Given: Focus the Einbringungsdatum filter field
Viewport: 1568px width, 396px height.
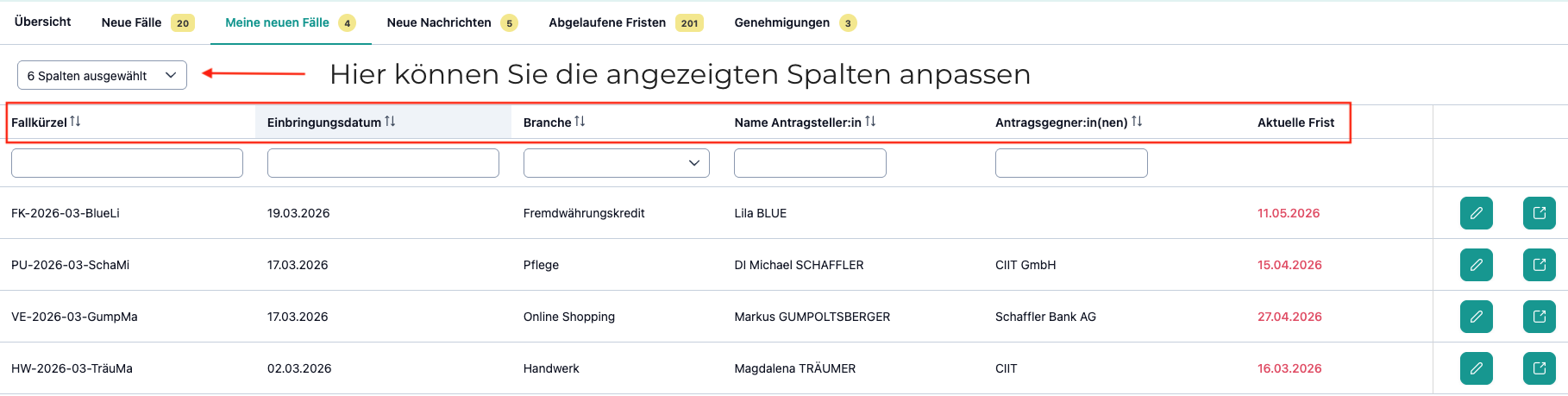Looking at the screenshot, I should coord(383,163).
